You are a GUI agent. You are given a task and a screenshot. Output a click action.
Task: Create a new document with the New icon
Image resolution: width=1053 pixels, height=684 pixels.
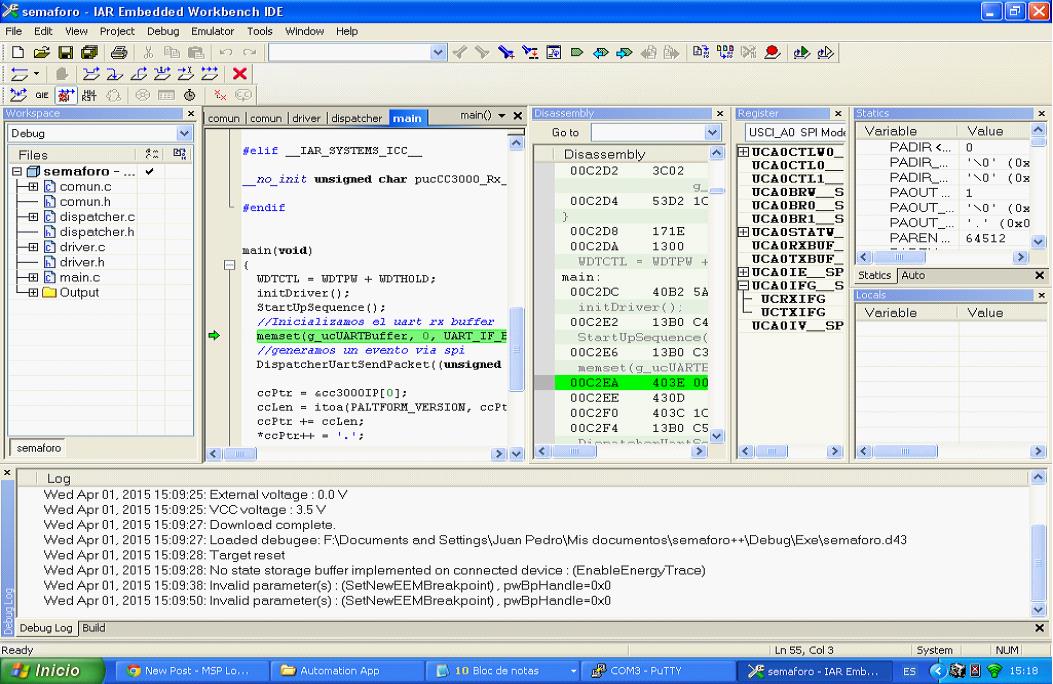pyautogui.click(x=18, y=52)
